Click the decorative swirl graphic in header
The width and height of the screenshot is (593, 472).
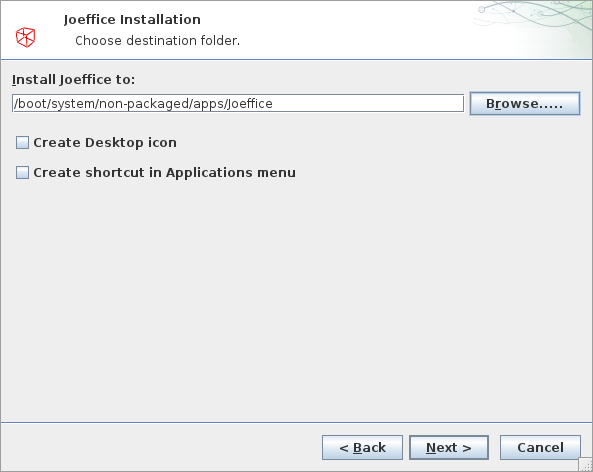[533, 28]
